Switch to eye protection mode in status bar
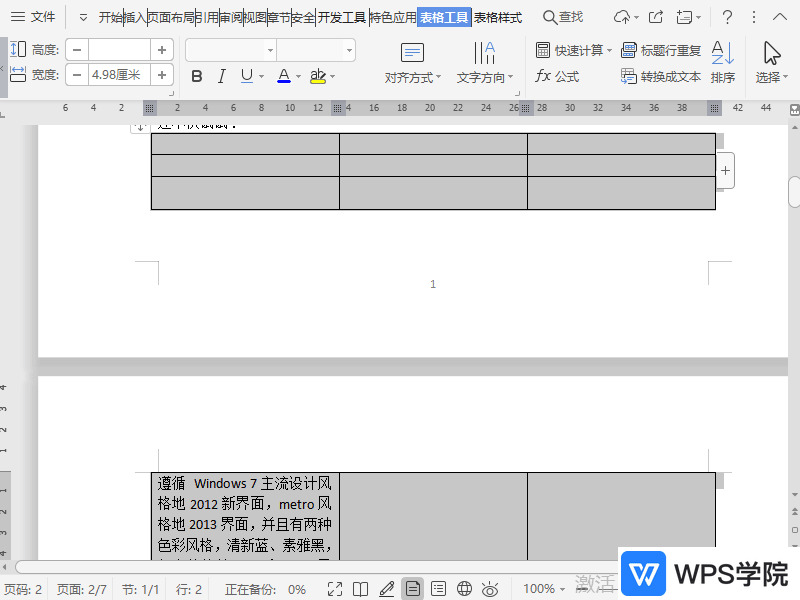Image resolution: width=800 pixels, height=600 pixels. (x=489, y=588)
